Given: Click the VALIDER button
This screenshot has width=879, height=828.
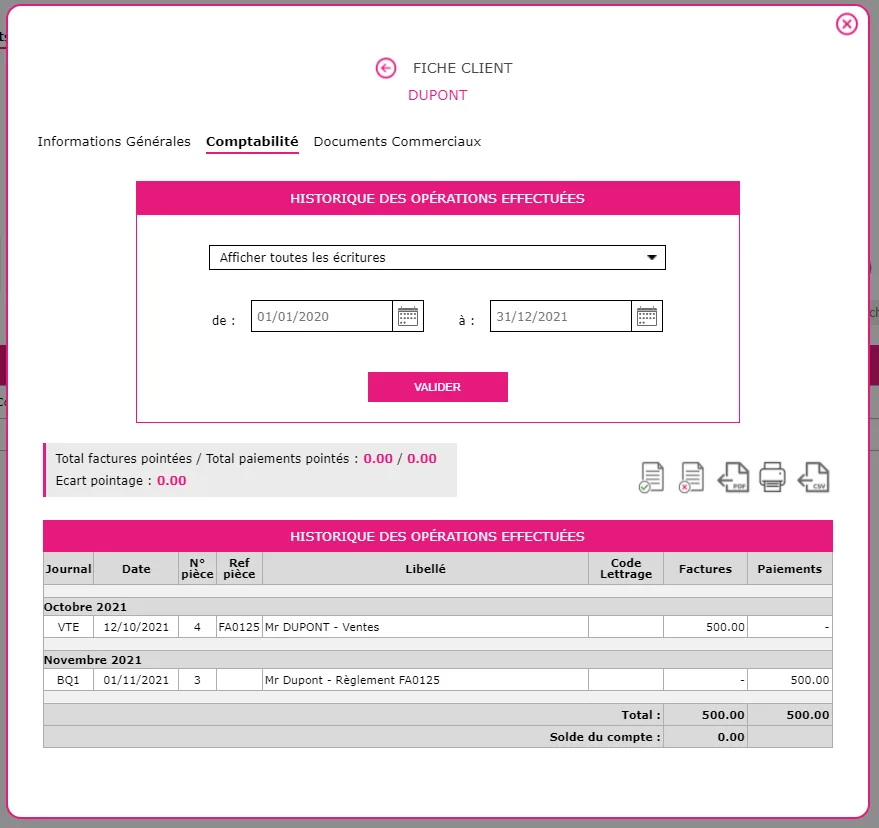Looking at the screenshot, I should 438,387.
